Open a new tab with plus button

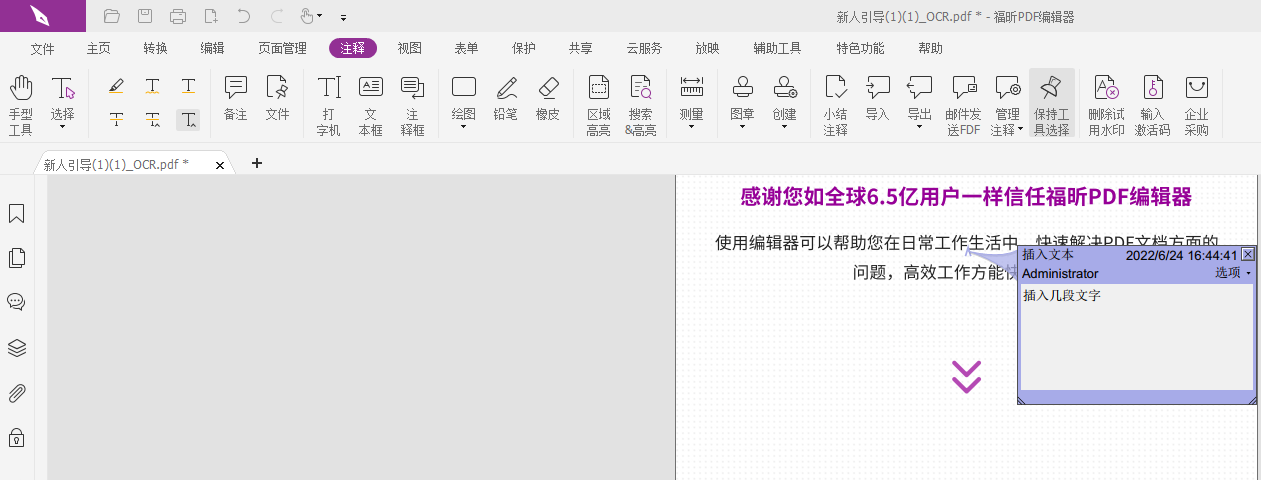(257, 163)
